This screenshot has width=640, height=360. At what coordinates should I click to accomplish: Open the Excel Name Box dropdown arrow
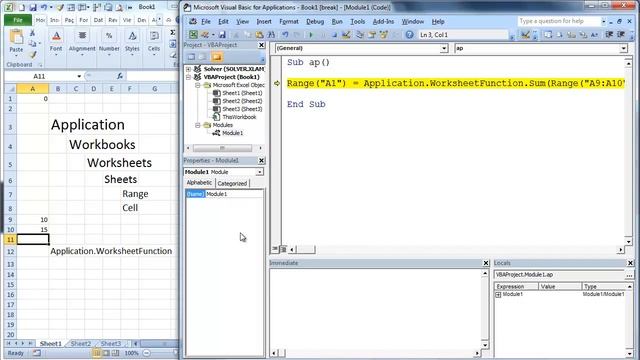click(79, 76)
